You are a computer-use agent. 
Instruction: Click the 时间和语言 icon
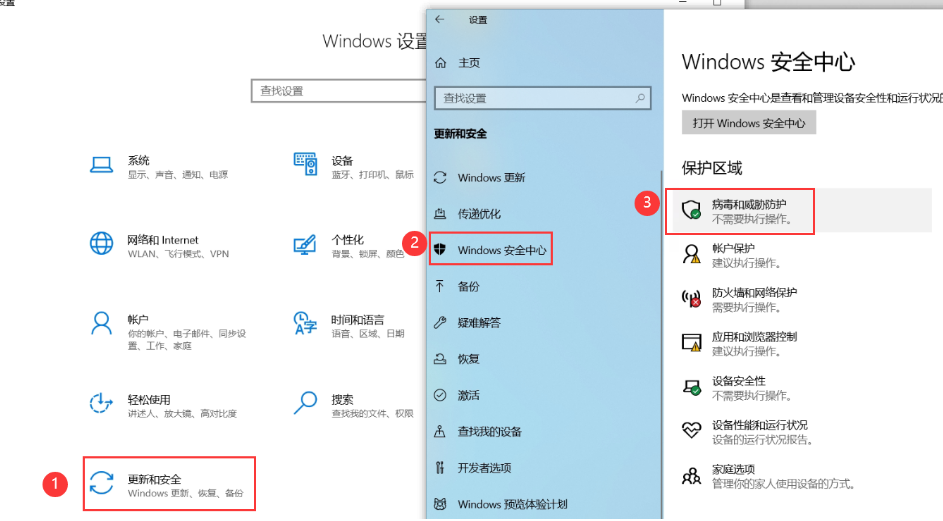point(305,323)
